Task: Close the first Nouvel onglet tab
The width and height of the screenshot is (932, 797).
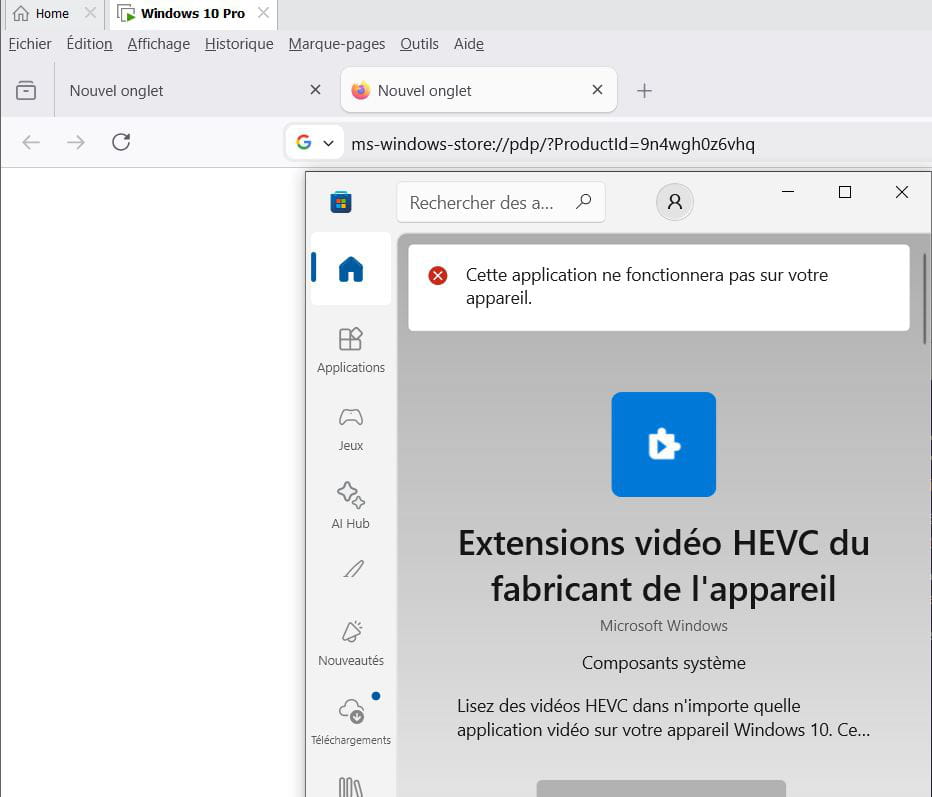Action: coord(316,90)
